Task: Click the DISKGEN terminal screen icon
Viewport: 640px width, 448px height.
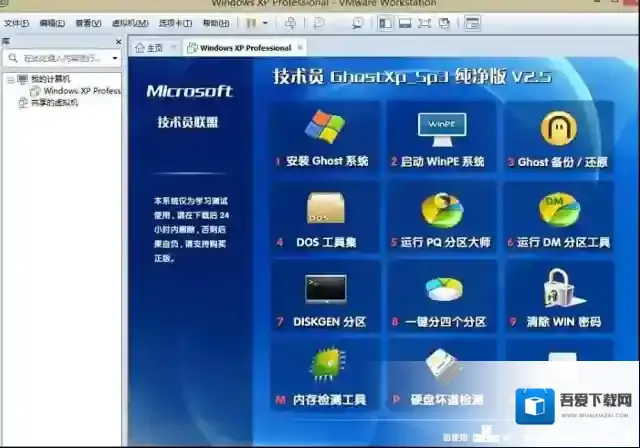Action: tap(326, 289)
